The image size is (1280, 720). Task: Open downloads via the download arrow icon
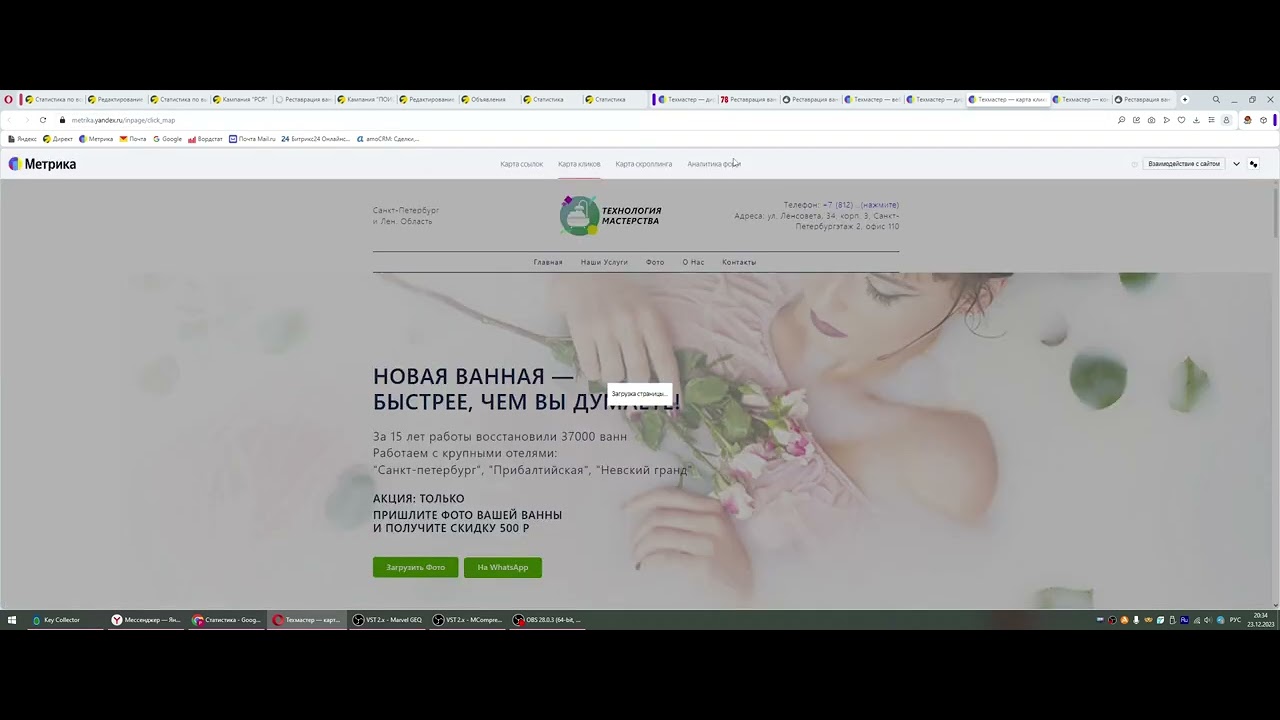[x=1196, y=120]
